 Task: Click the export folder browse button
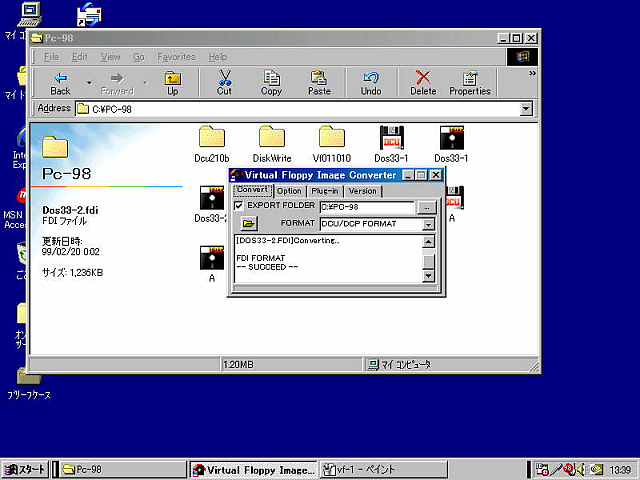[x=427, y=207]
